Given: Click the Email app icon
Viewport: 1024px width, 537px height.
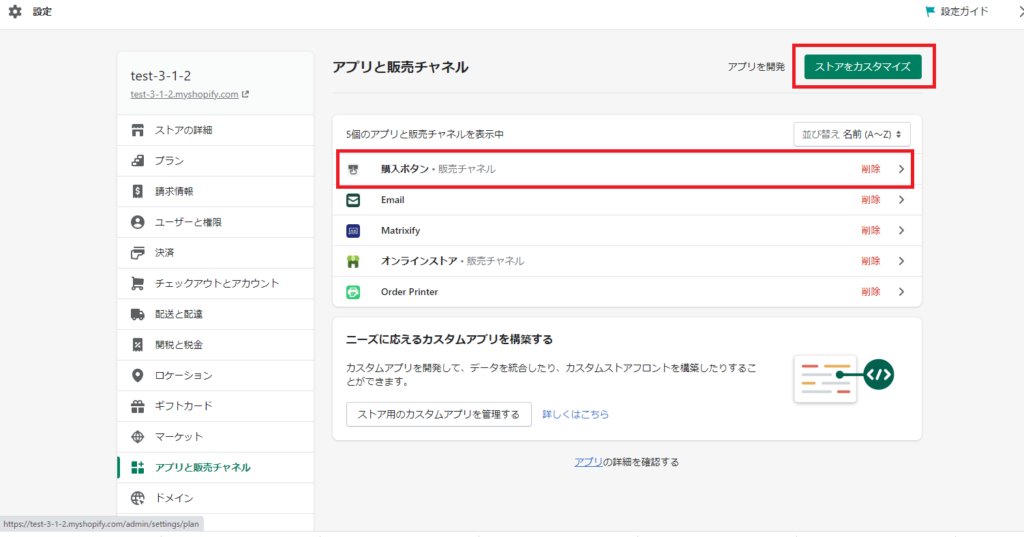Looking at the screenshot, I should (353, 200).
